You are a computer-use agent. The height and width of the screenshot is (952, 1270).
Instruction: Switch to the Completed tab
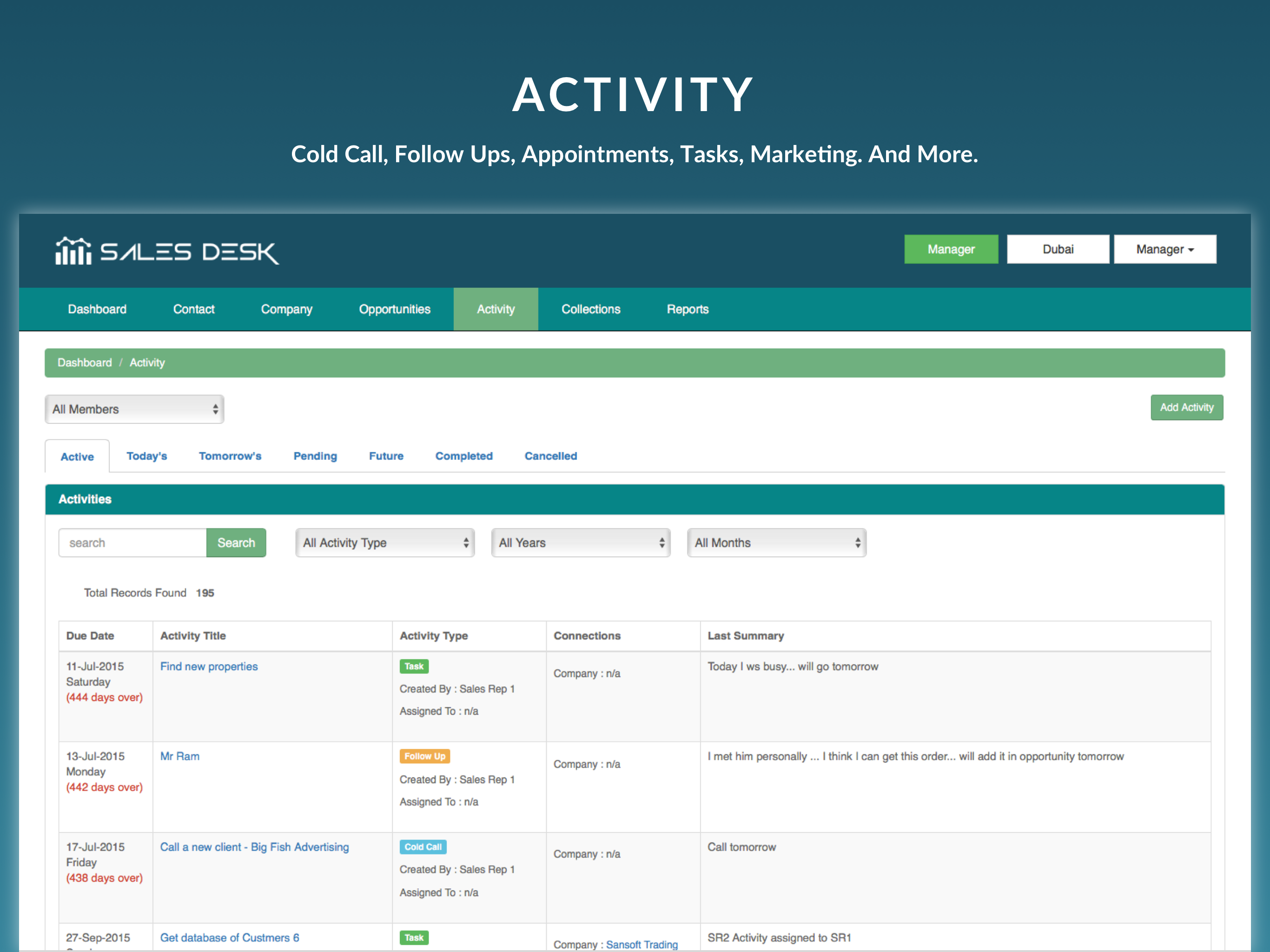tap(463, 456)
